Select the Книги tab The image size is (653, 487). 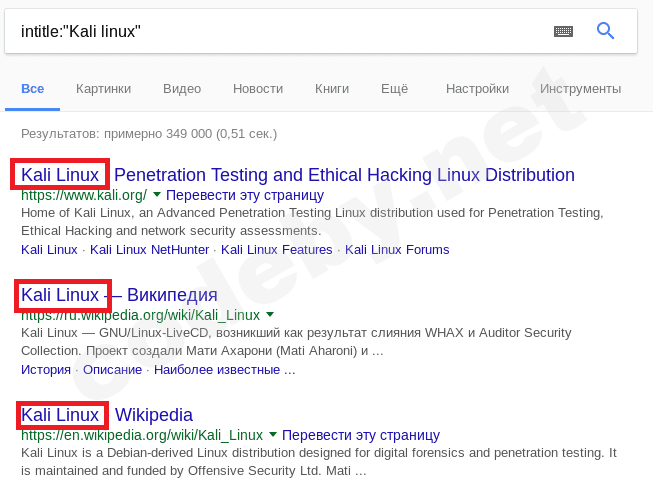coord(332,88)
